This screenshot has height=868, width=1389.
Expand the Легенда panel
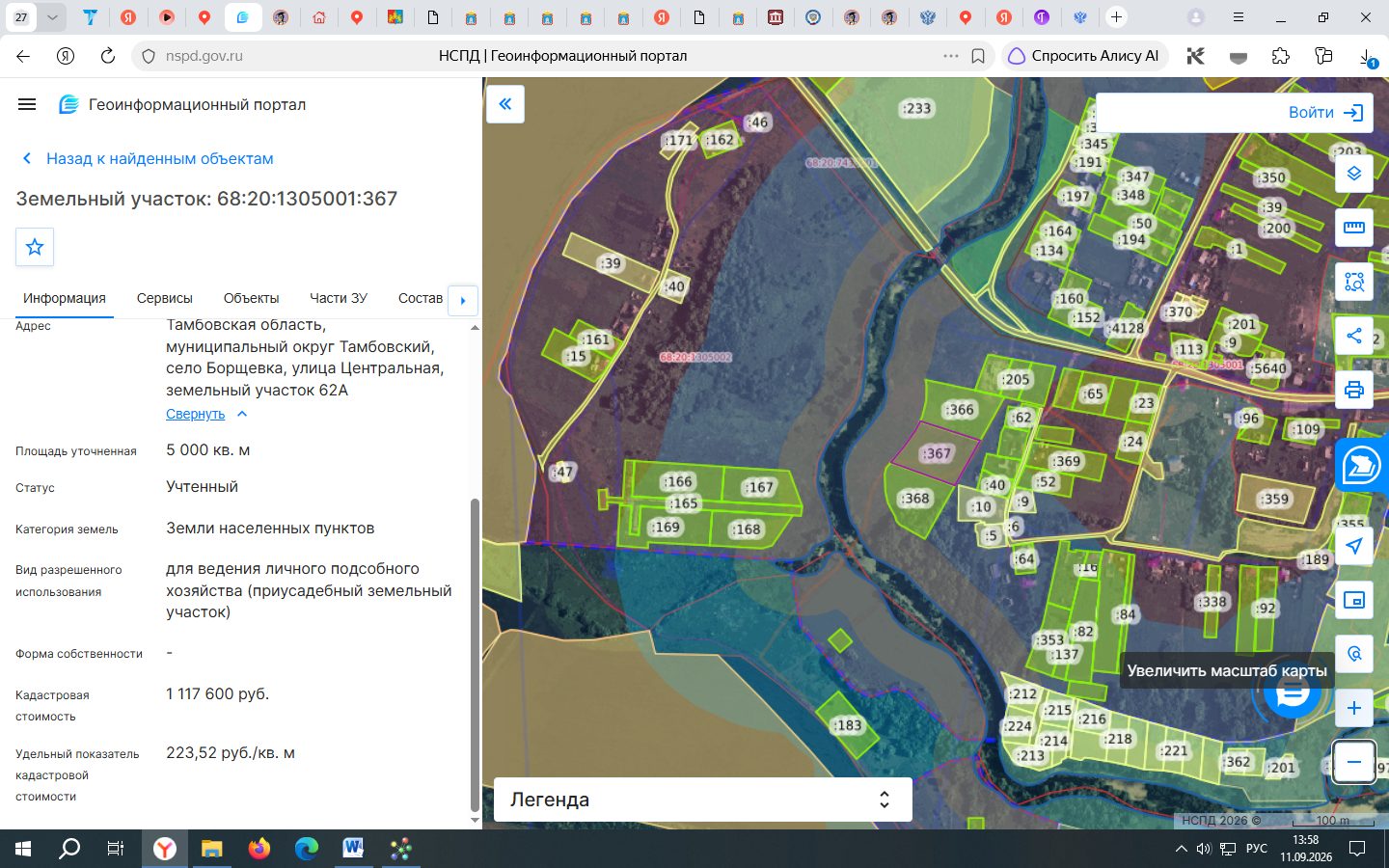point(702,800)
